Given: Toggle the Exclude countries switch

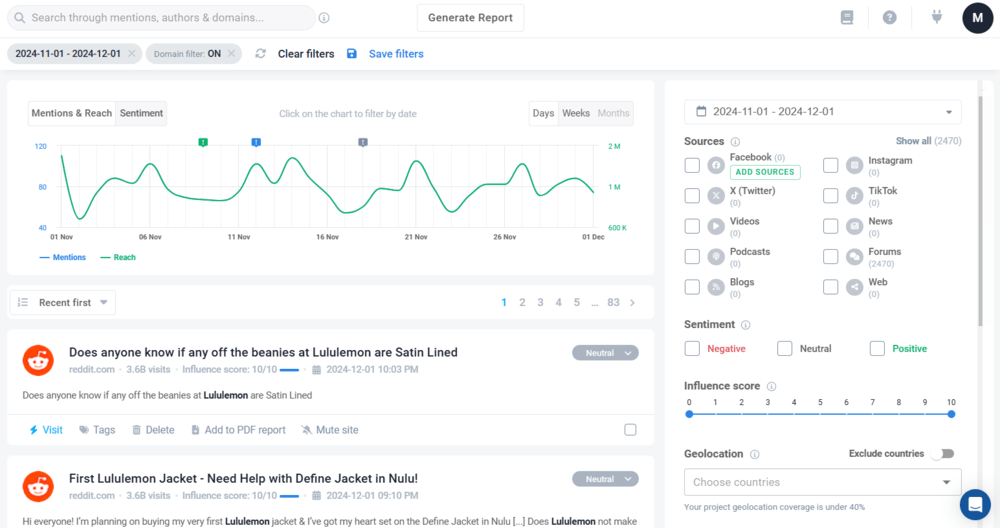Looking at the screenshot, I should pyautogui.click(x=943, y=453).
